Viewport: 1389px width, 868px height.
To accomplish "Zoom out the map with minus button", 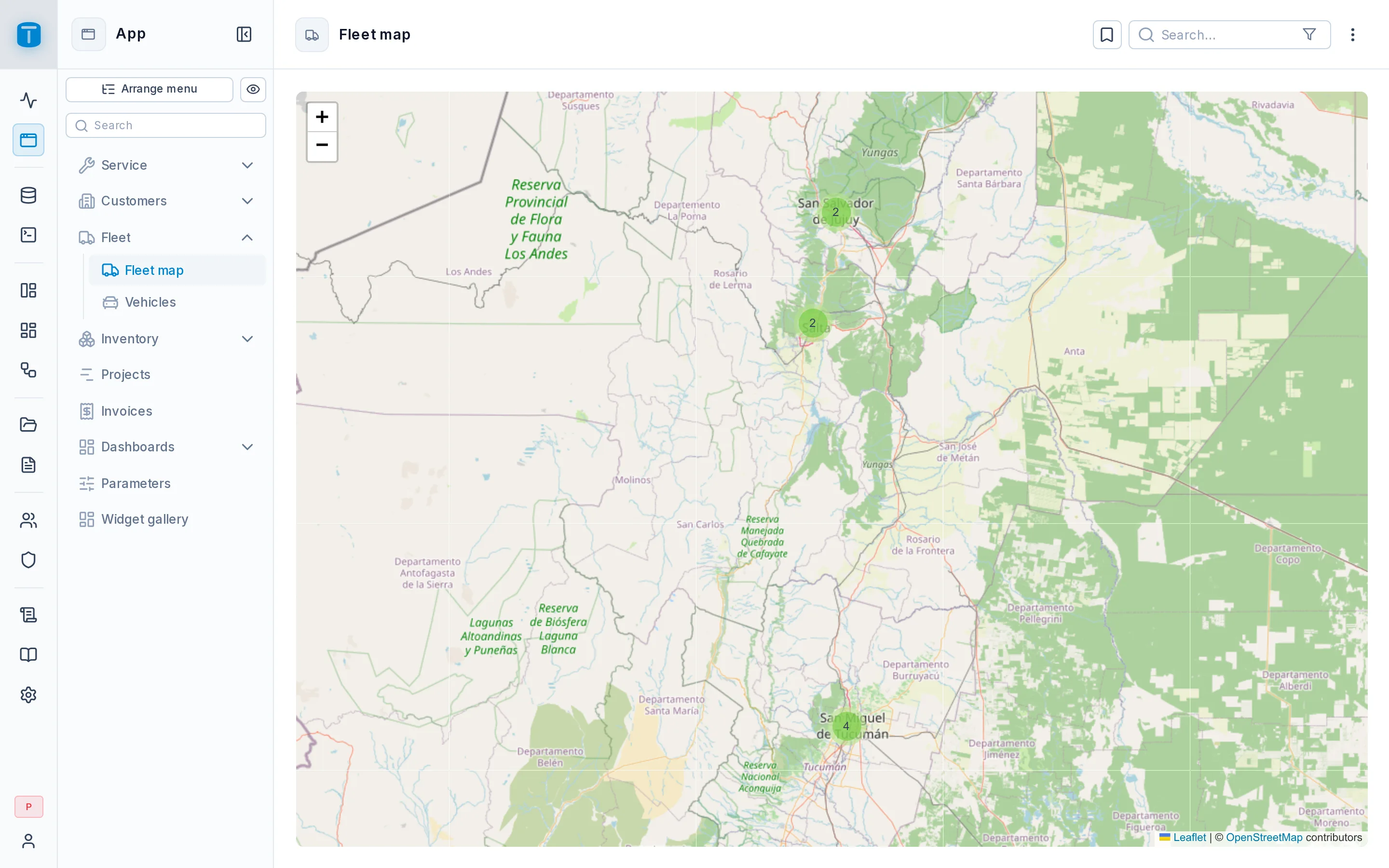I will click(322, 146).
